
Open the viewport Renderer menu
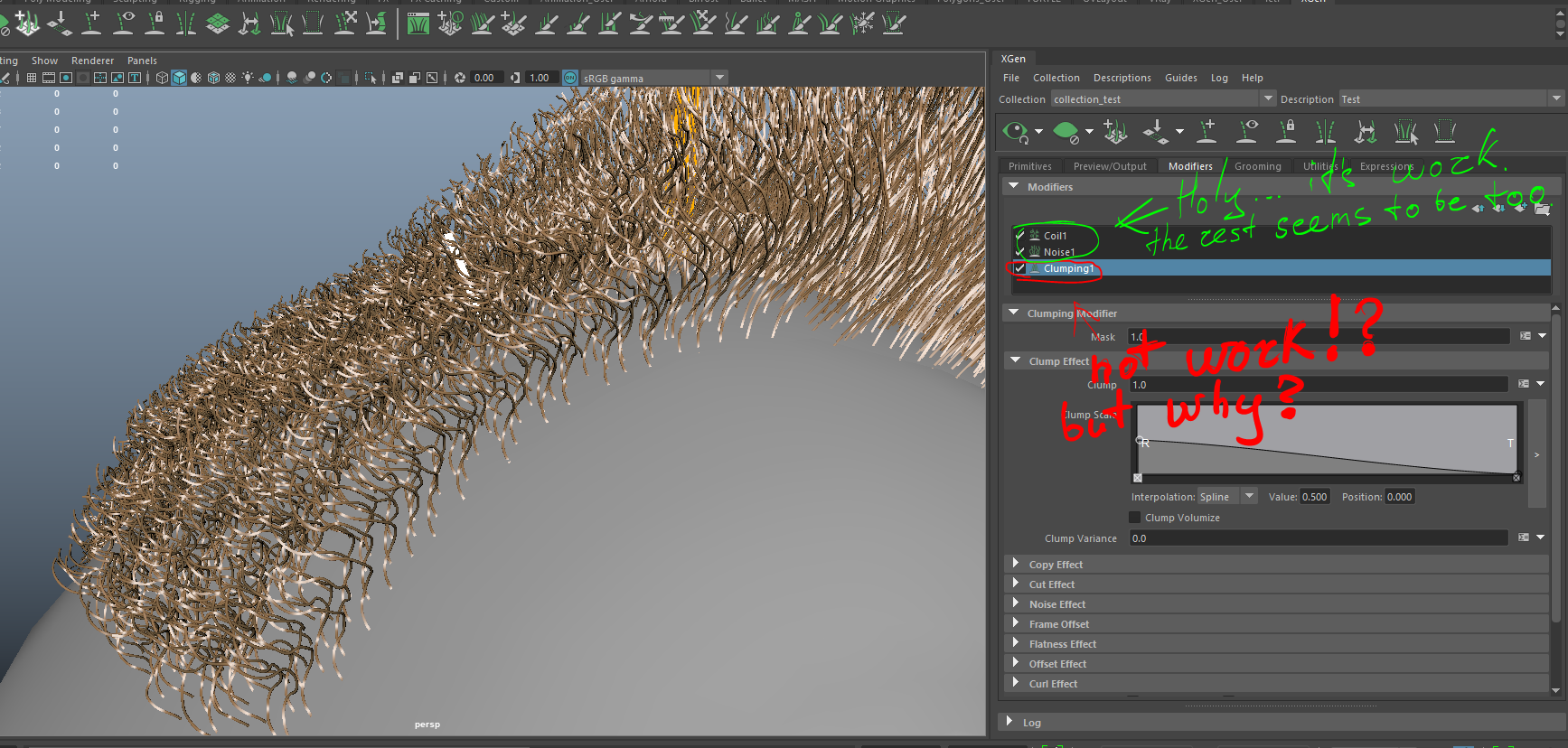coord(92,61)
